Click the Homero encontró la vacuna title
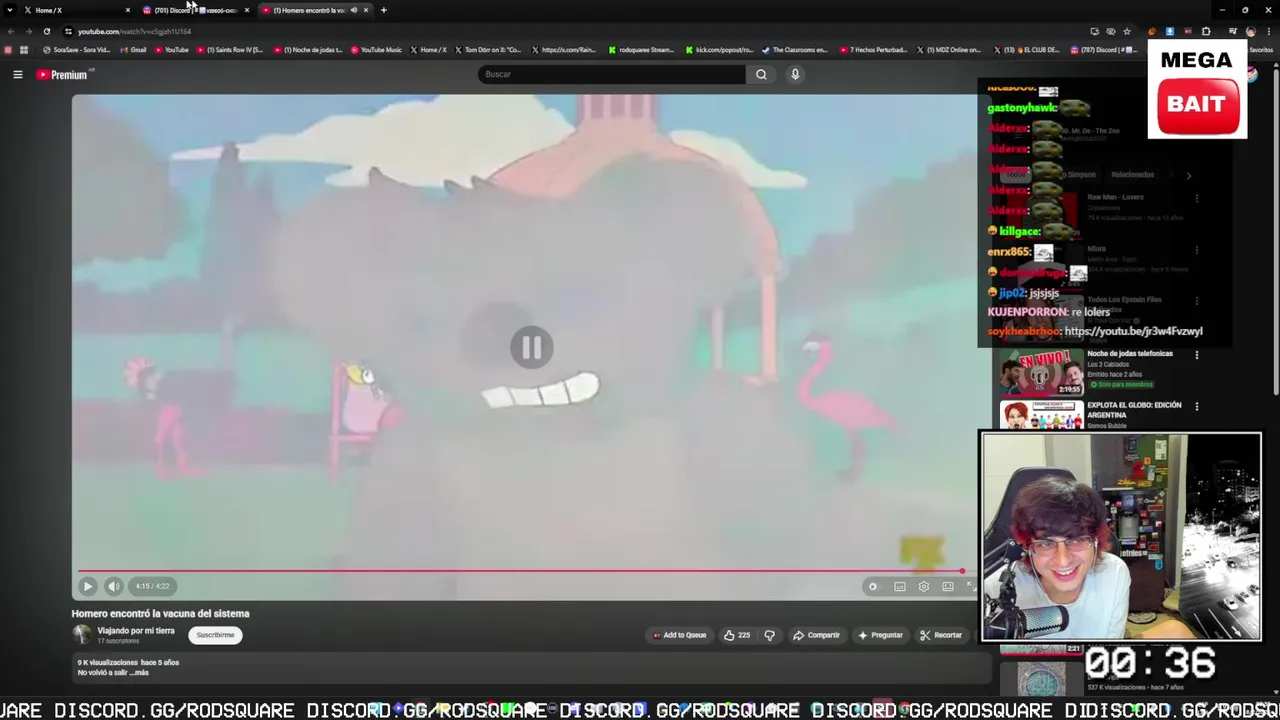 [160, 614]
